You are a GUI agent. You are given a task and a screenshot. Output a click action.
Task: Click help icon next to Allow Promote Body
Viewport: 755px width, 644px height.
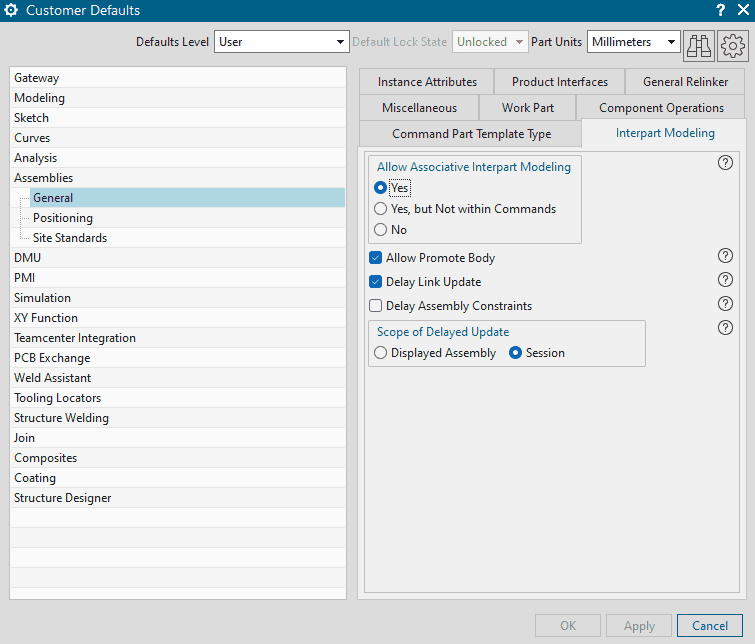point(725,256)
